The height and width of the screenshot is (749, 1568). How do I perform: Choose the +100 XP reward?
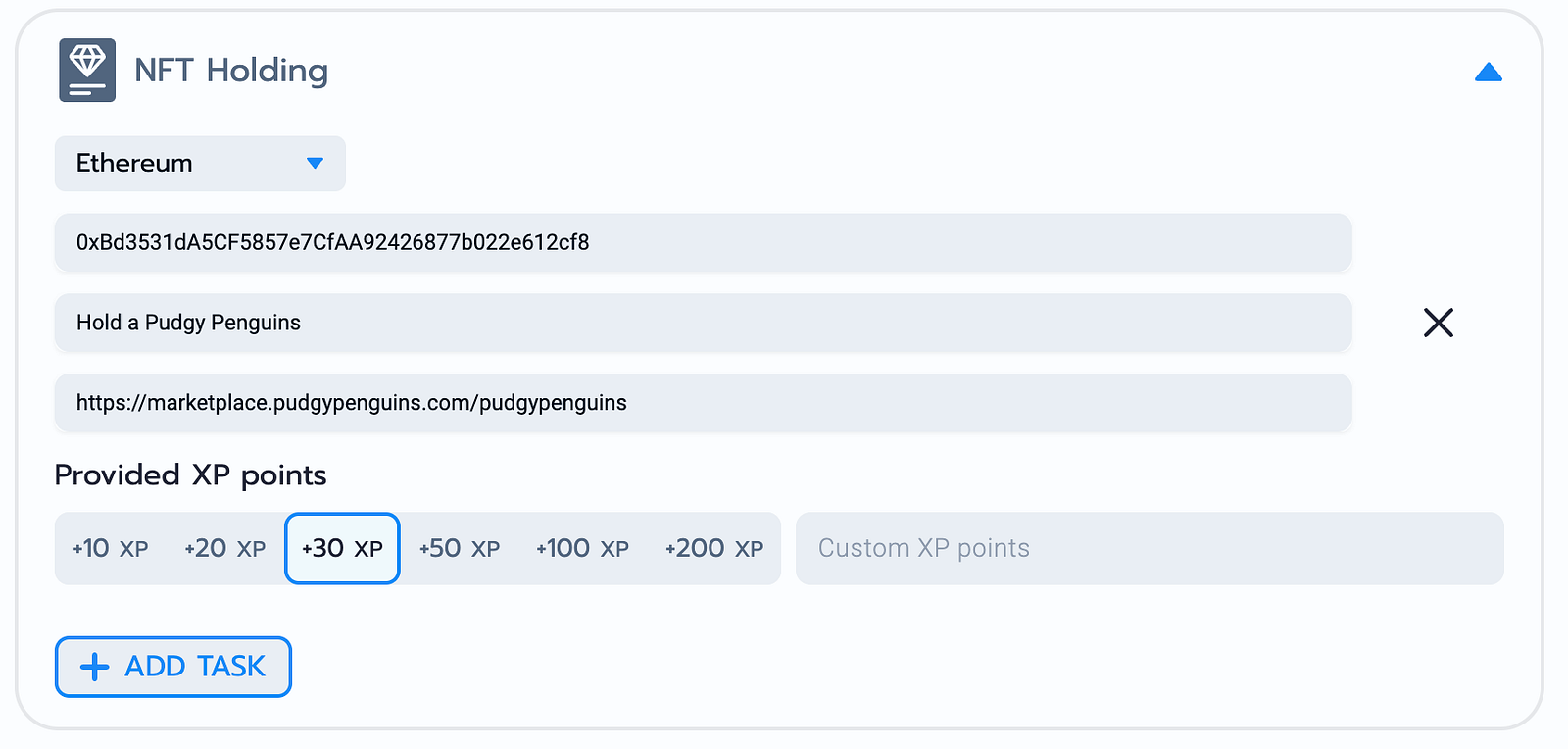pos(582,548)
